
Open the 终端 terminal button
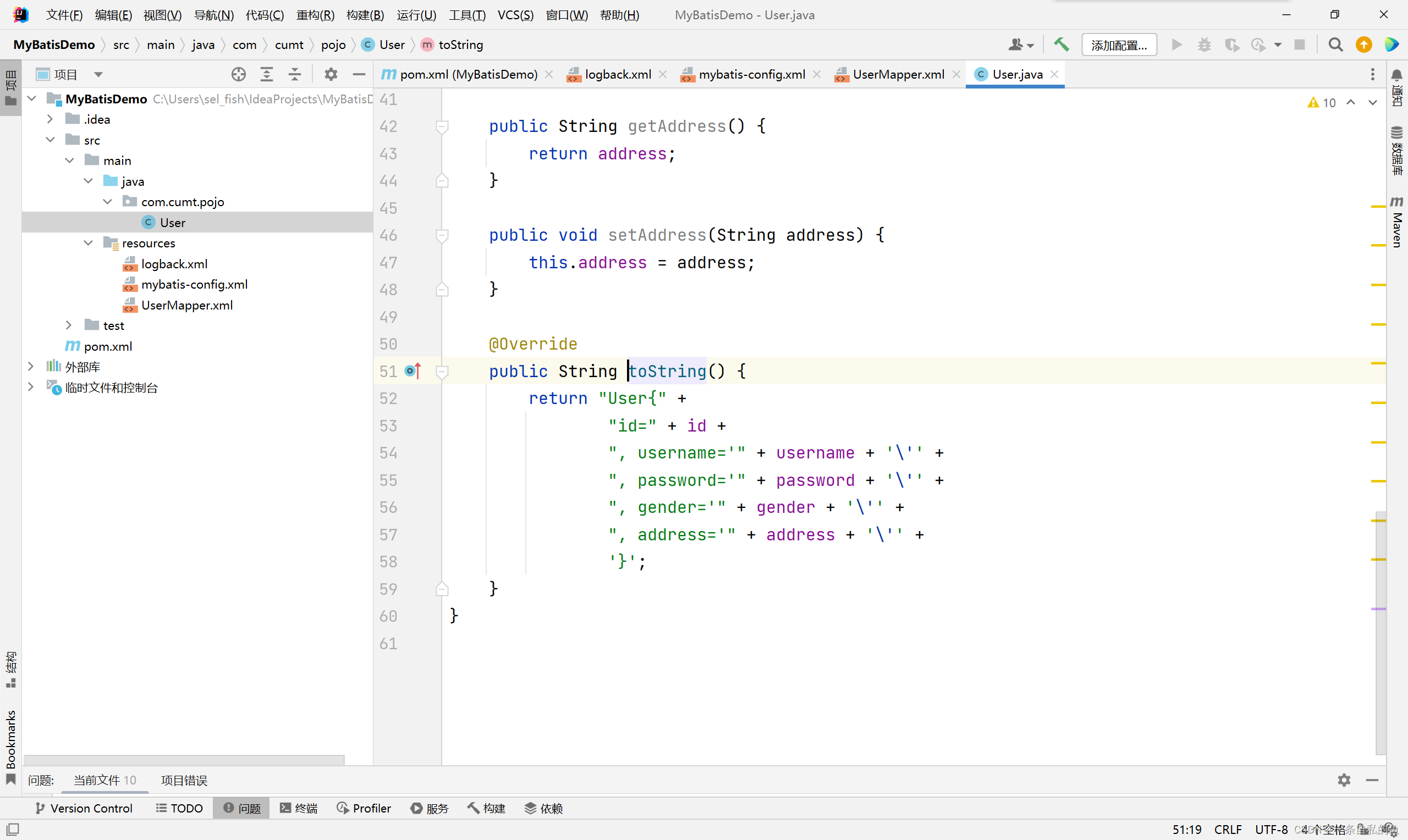[x=299, y=808]
